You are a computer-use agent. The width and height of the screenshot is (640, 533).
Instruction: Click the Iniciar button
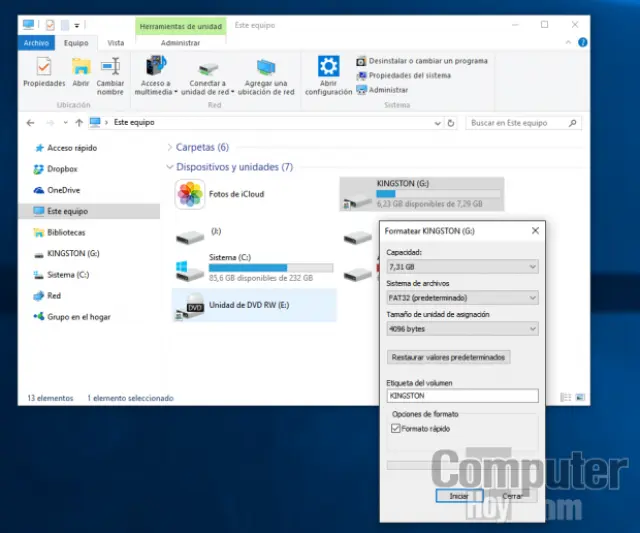click(459, 495)
